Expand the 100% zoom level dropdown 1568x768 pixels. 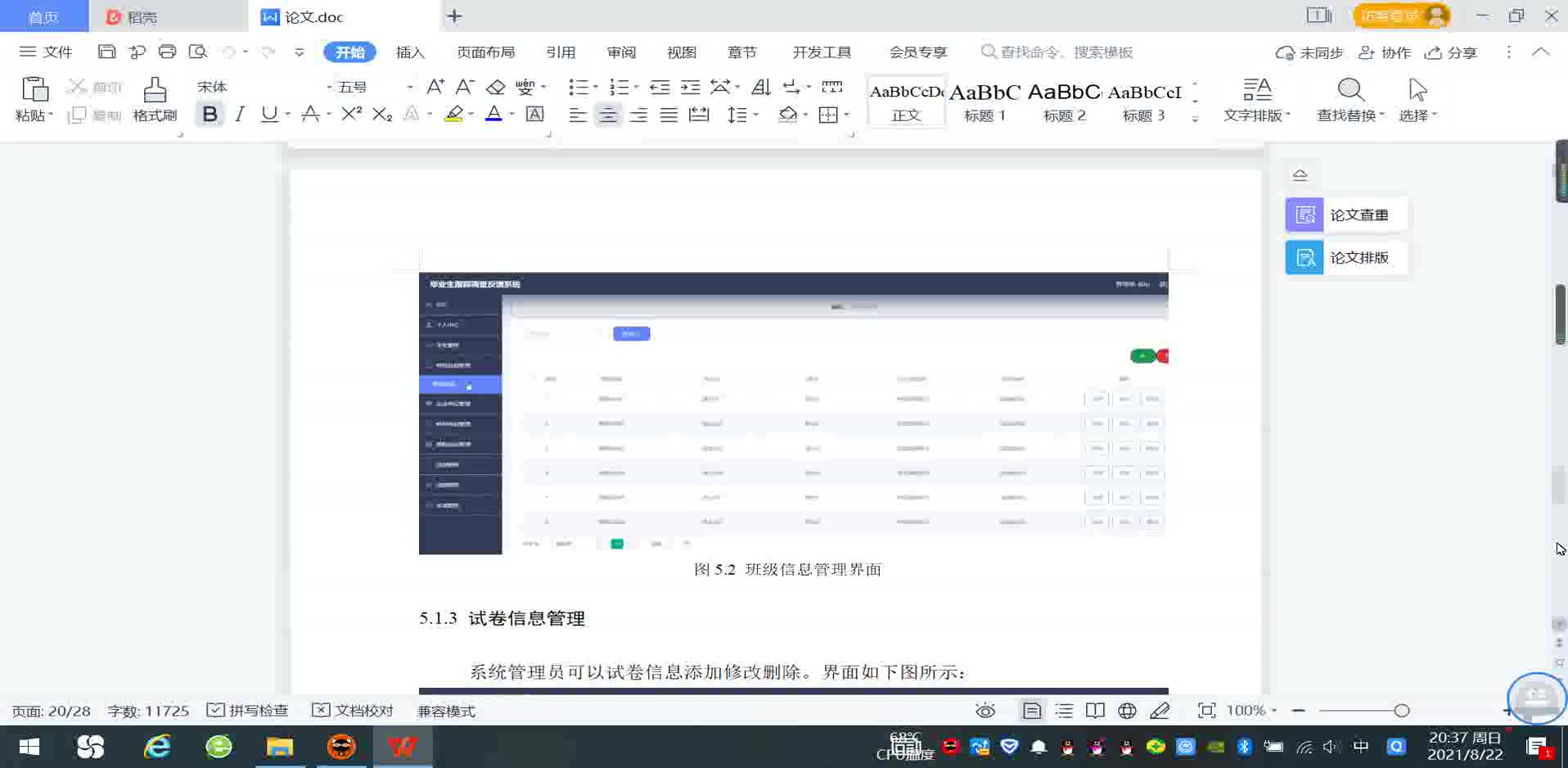tap(1251, 711)
